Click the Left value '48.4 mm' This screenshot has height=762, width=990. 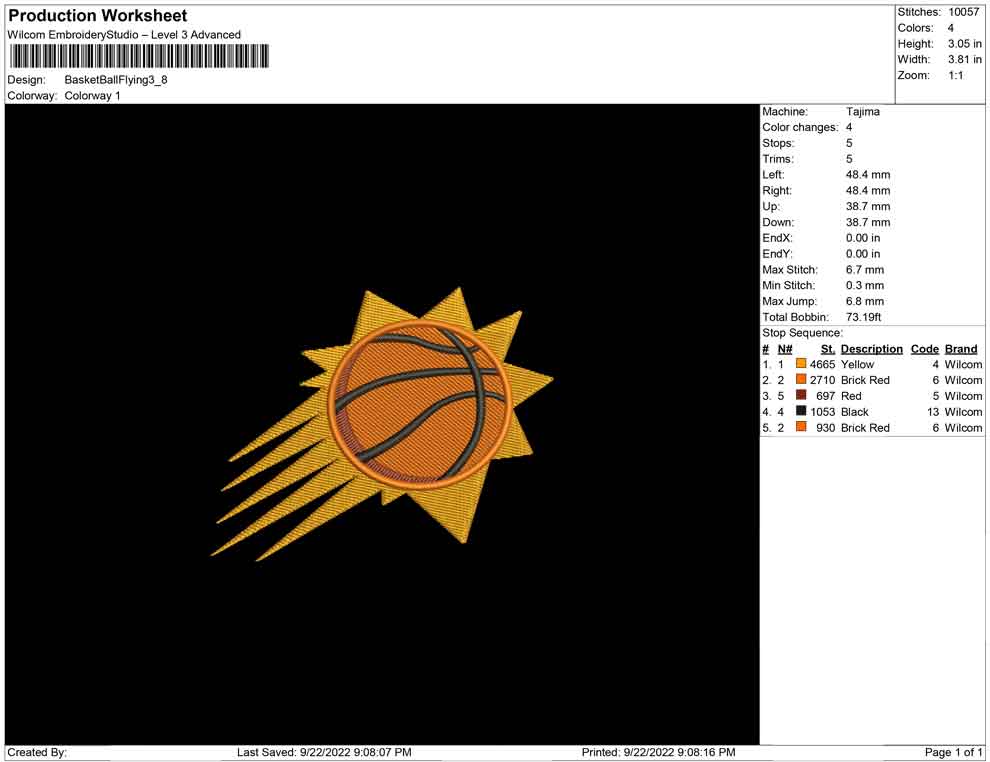(868, 175)
